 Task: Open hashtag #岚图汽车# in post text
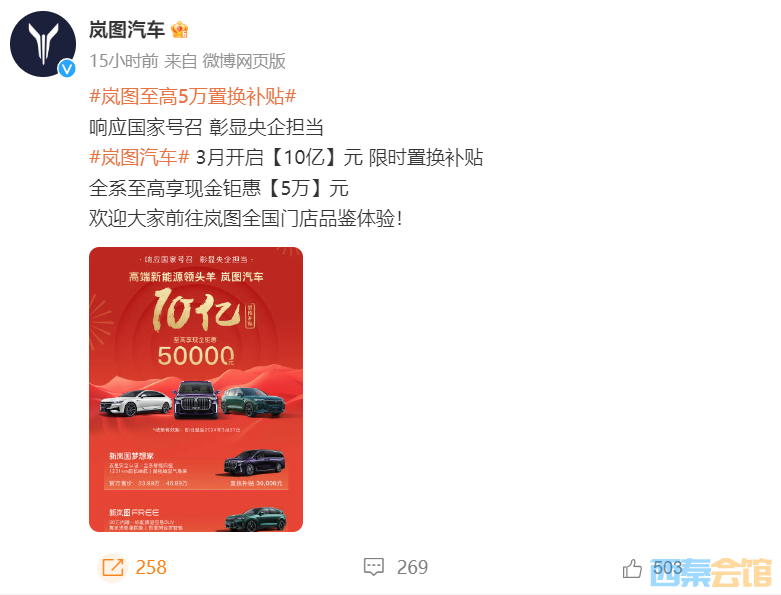tap(139, 157)
